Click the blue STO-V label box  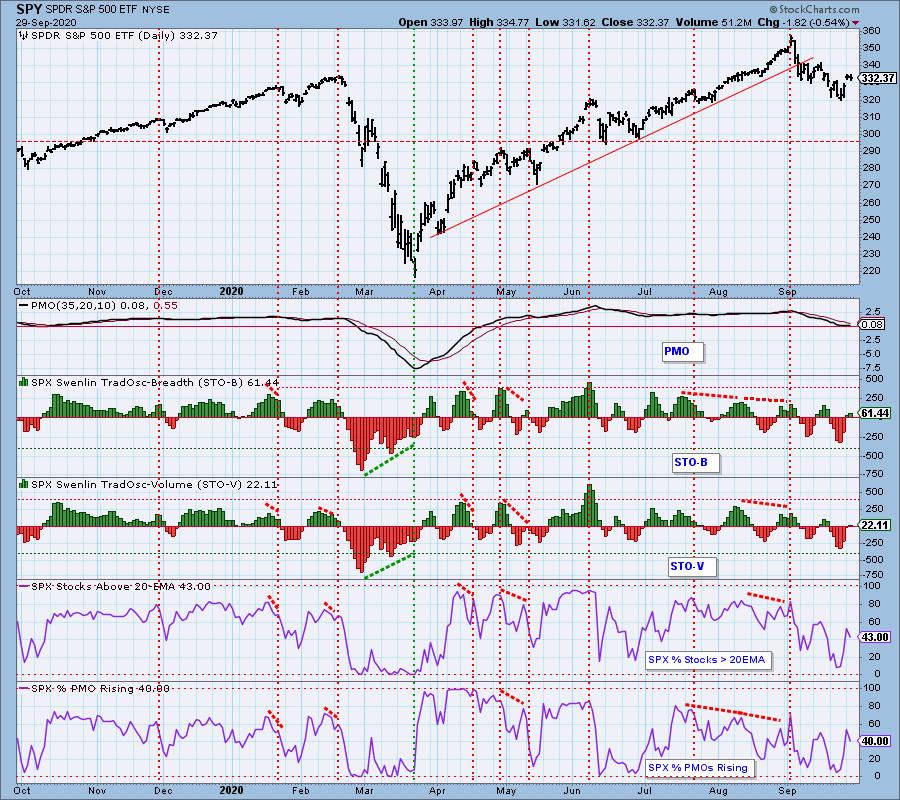pyautogui.click(x=692, y=566)
